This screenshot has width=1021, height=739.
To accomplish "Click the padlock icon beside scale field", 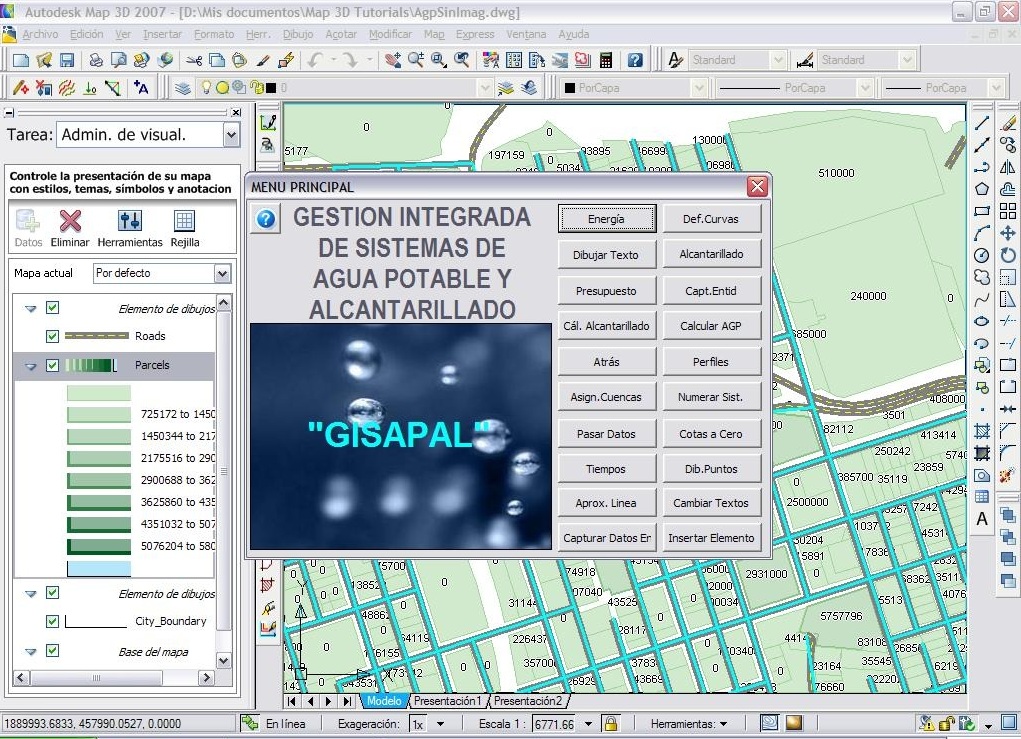I will point(610,723).
